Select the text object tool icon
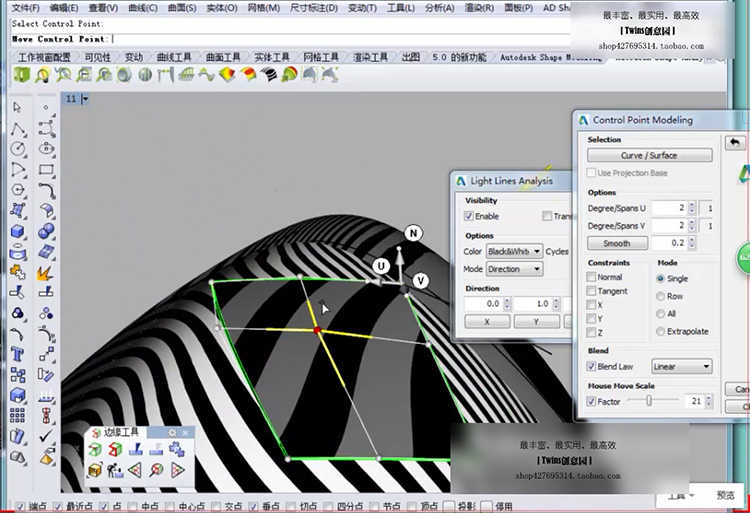Screen dimensions: 750x513 point(18,354)
